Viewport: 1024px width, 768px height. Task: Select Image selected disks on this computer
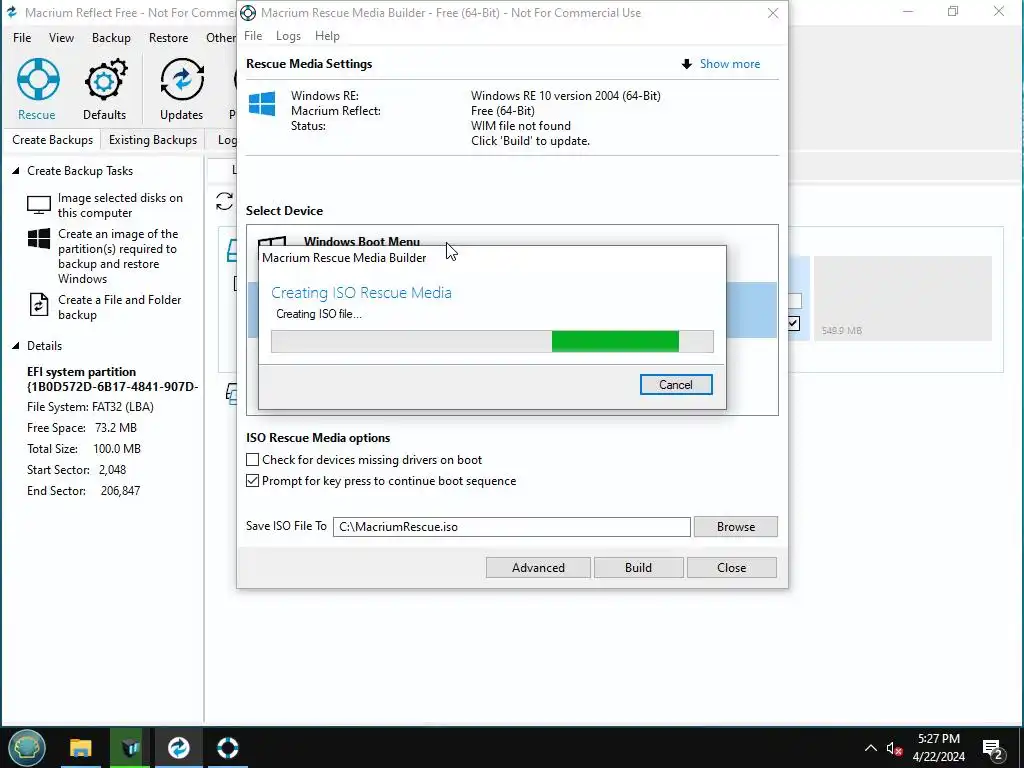click(x=120, y=205)
